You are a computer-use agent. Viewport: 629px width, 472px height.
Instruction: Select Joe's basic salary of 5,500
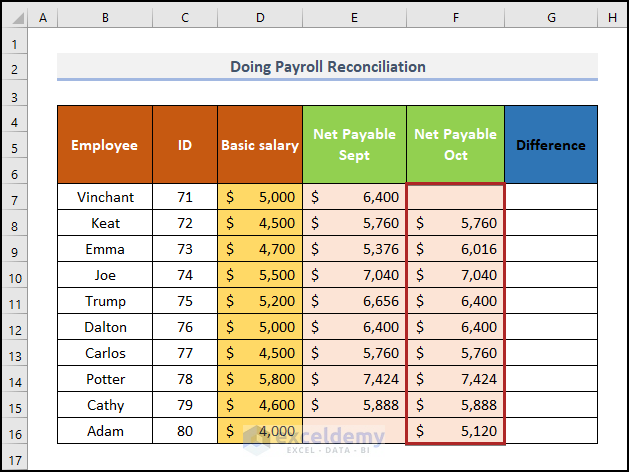260,275
